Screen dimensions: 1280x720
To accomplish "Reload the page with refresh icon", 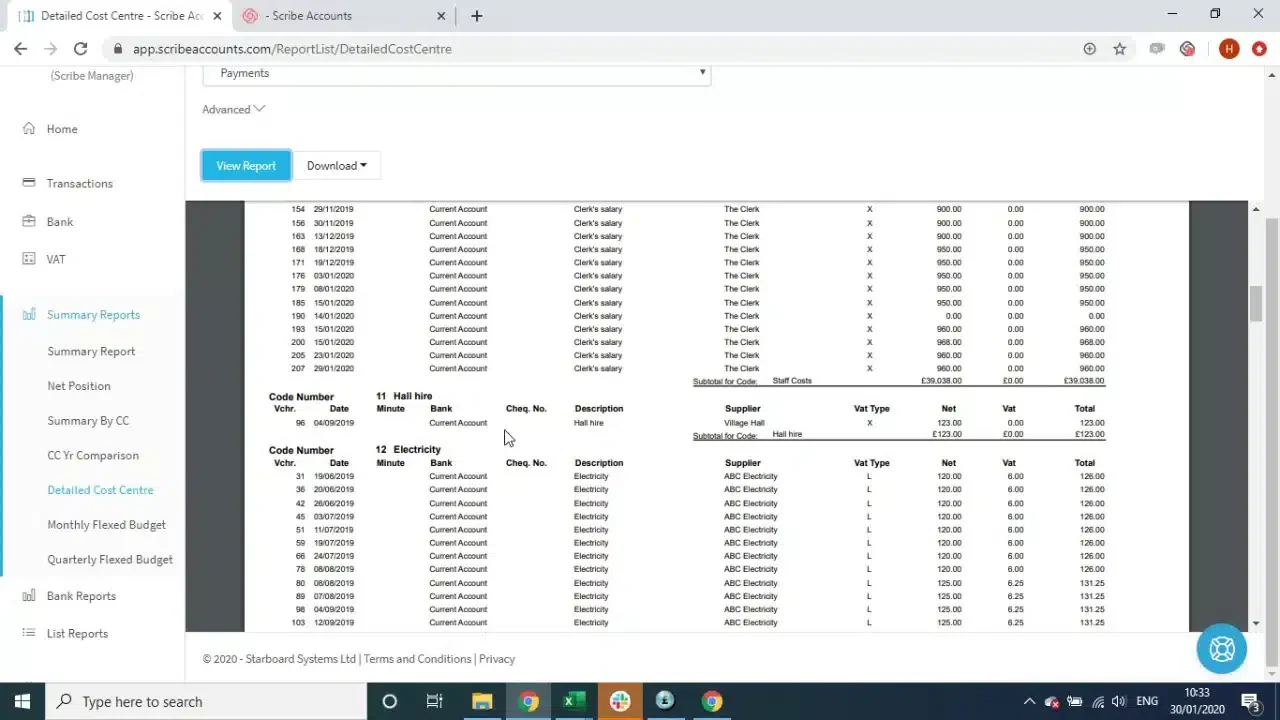I will [x=80, y=48].
